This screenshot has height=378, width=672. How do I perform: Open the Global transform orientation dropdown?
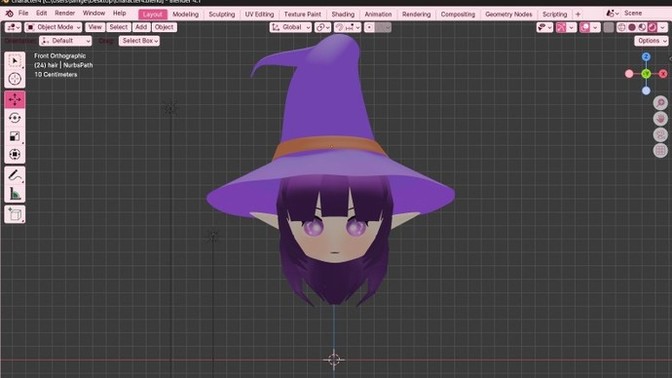[x=290, y=27]
